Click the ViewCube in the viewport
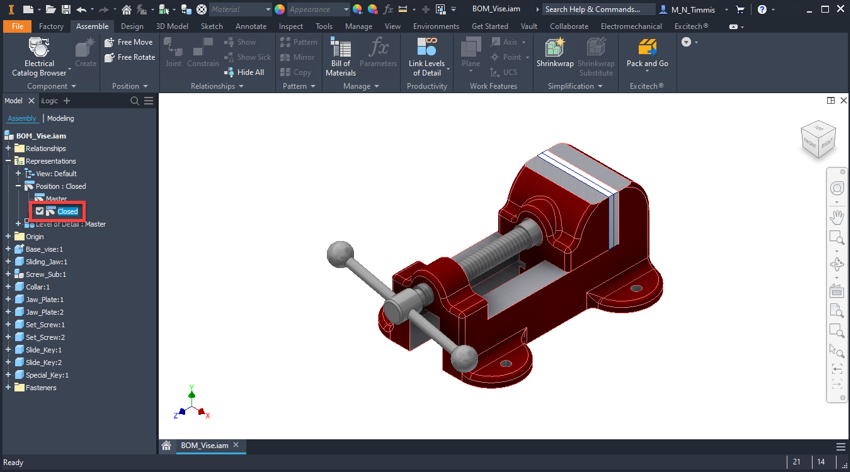 point(817,140)
